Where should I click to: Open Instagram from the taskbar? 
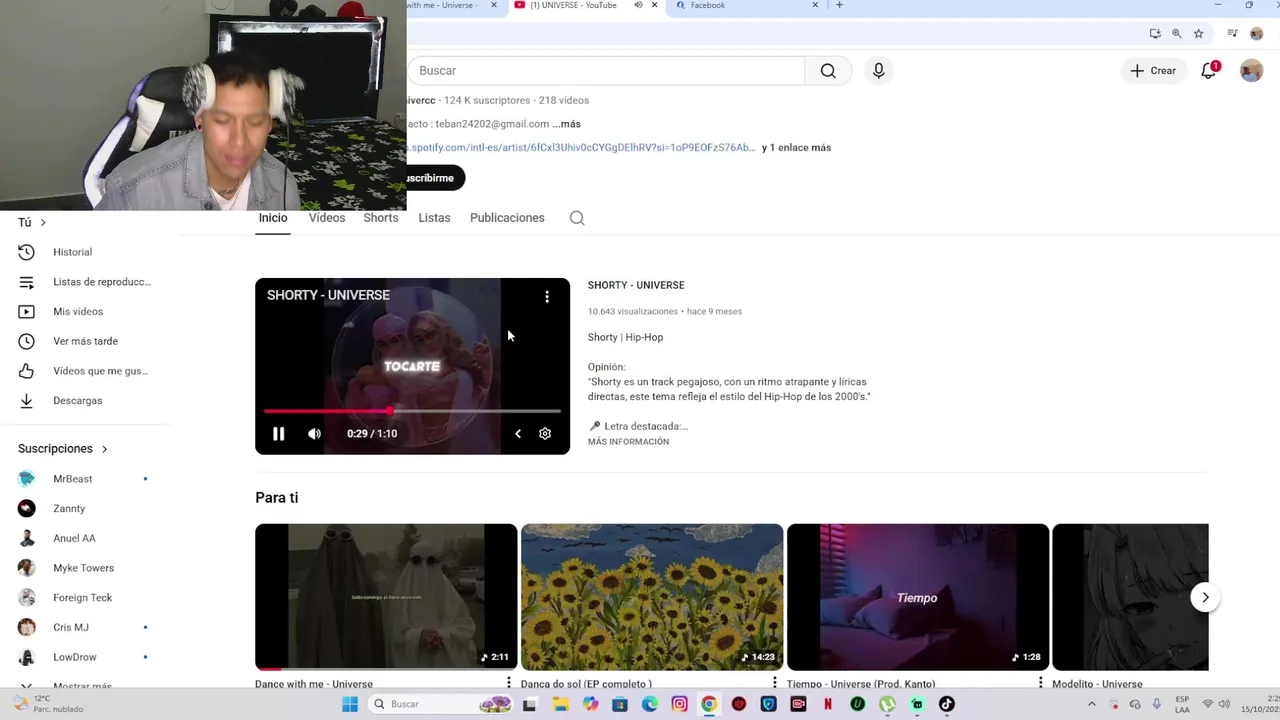coord(680,704)
